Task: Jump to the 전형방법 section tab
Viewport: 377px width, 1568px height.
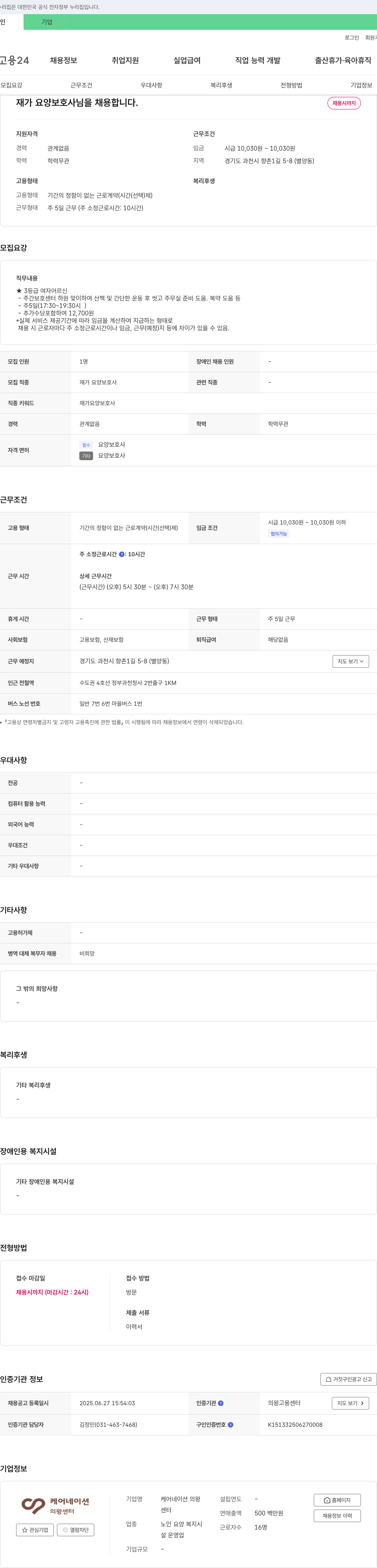Action: point(291,85)
